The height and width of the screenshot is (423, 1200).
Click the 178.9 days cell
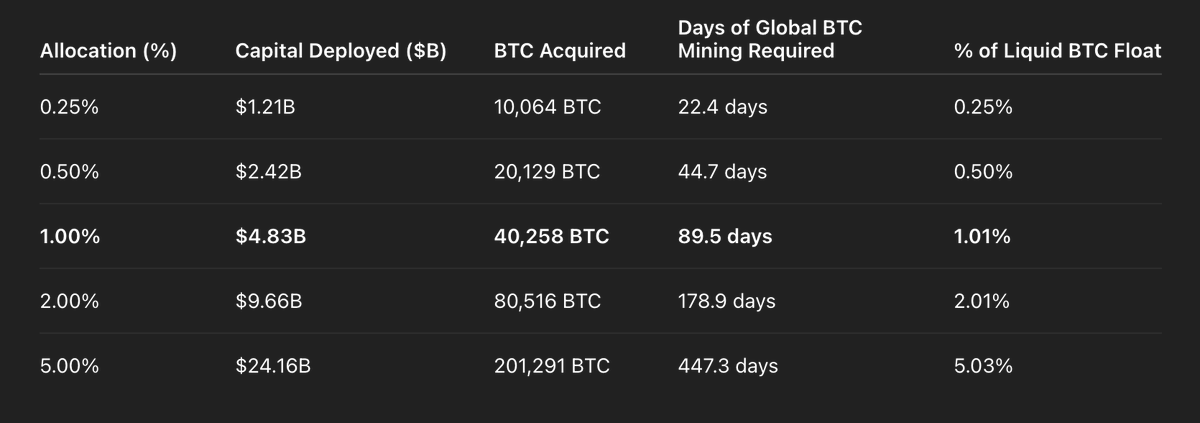pos(726,301)
